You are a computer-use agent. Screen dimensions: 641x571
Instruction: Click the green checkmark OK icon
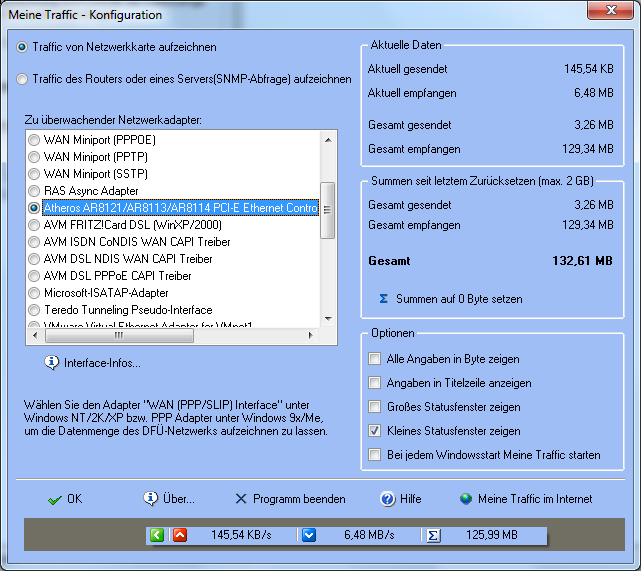point(54,500)
